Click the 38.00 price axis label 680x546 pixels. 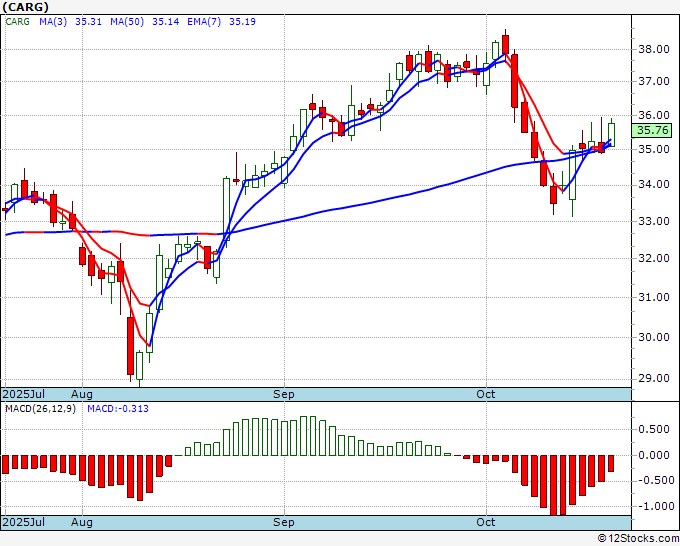tap(654, 49)
